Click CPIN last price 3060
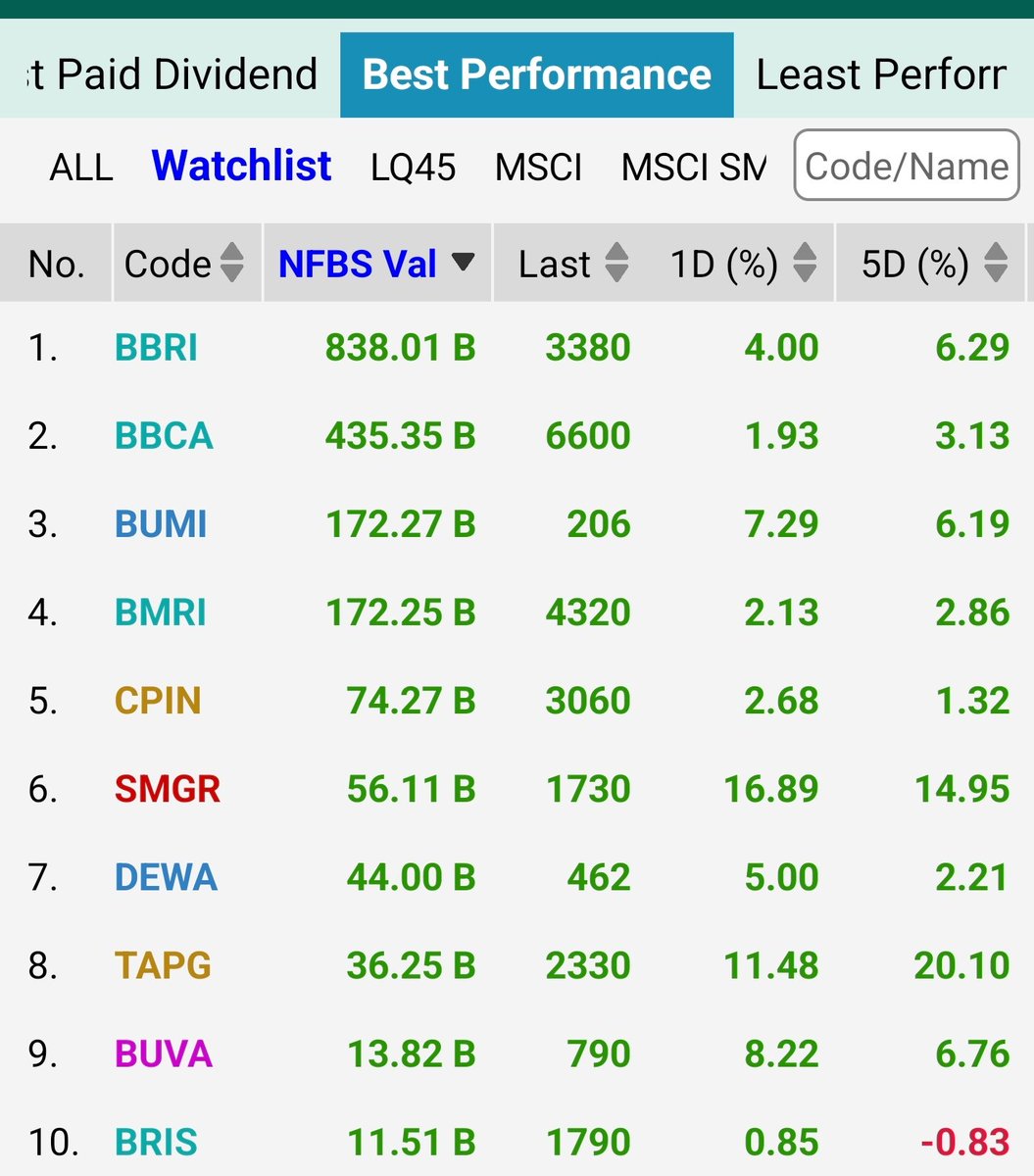Image resolution: width=1034 pixels, height=1176 pixels. pyautogui.click(x=588, y=701)
